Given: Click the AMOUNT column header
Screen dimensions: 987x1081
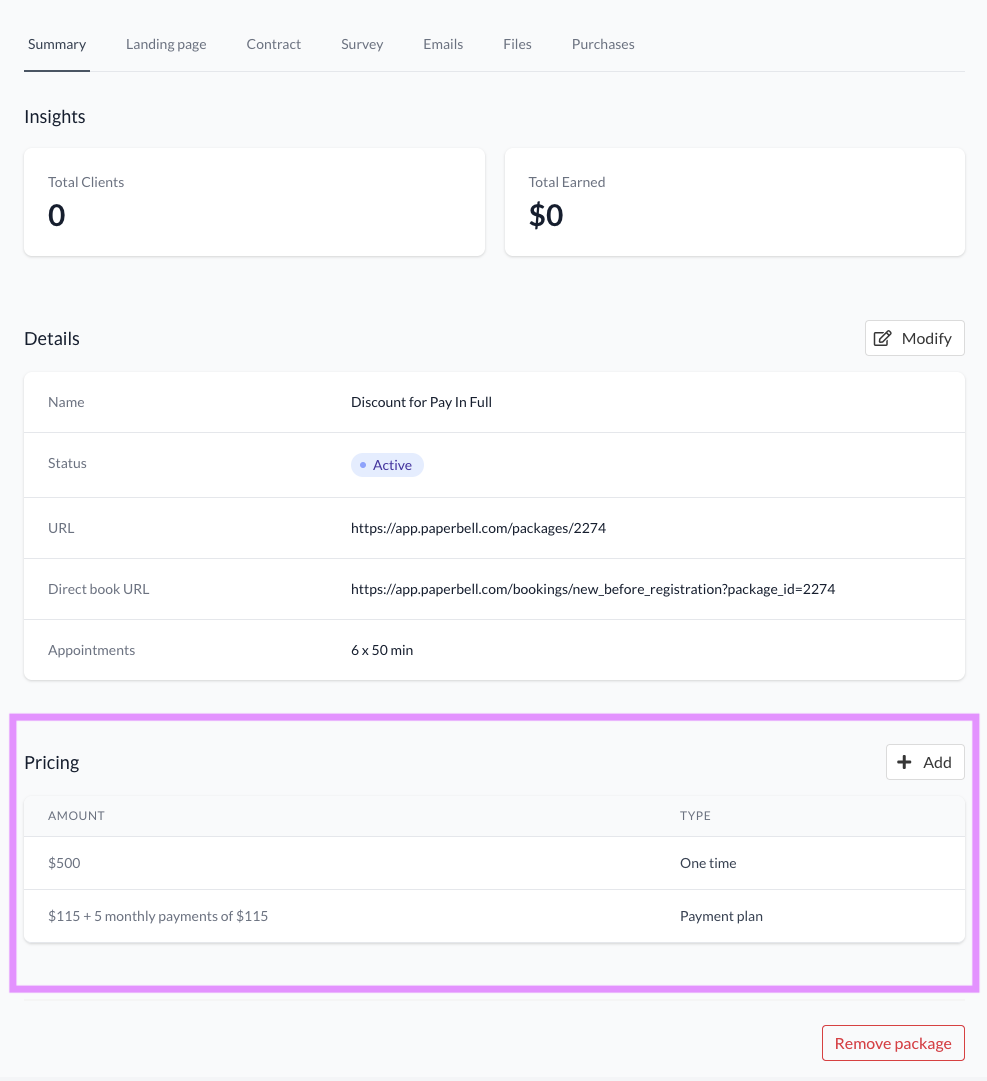Looking at the screenshot, I should (76, 816).
